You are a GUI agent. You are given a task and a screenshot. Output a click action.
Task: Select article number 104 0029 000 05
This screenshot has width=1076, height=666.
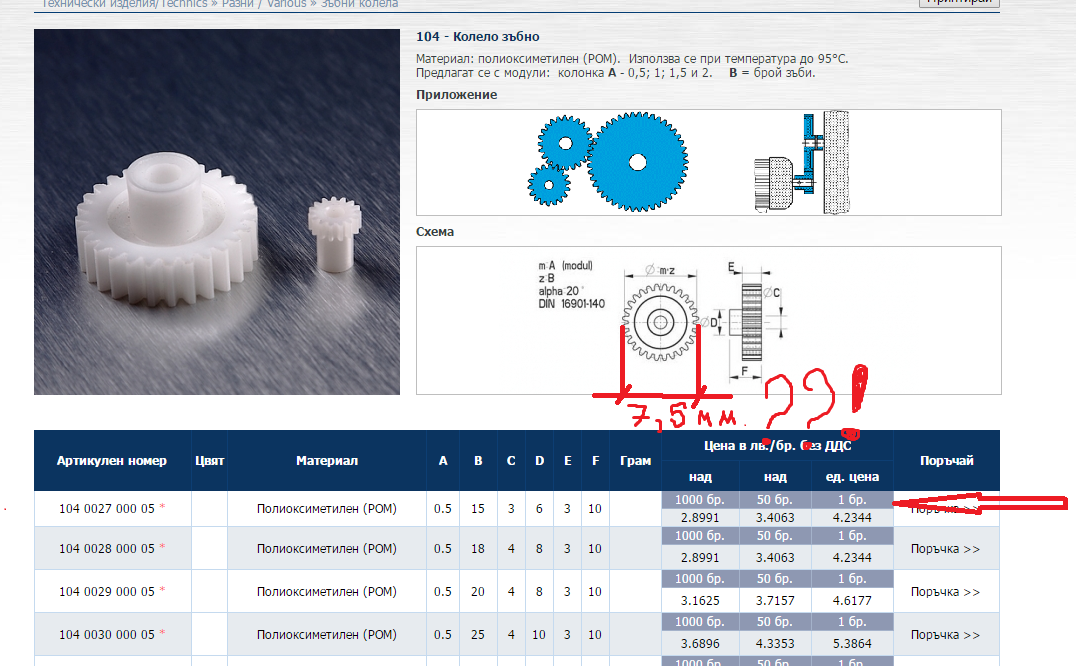[x=106, y=592]
